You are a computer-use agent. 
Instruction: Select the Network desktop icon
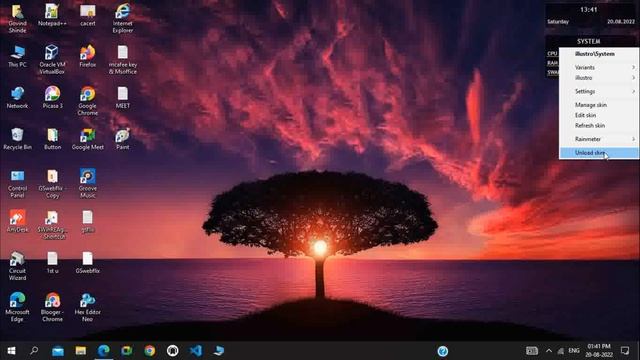[17, 98]
